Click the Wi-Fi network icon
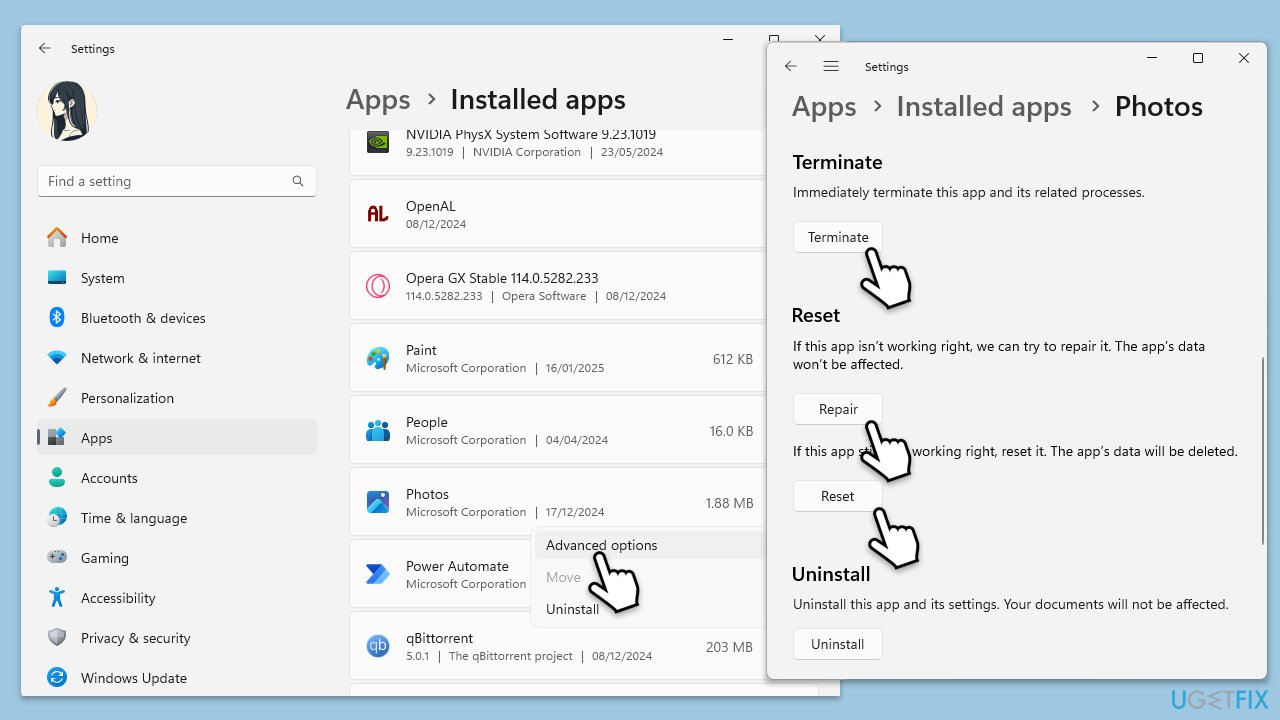This screenshot has height=720, width=1280. (x=57, y=358)
